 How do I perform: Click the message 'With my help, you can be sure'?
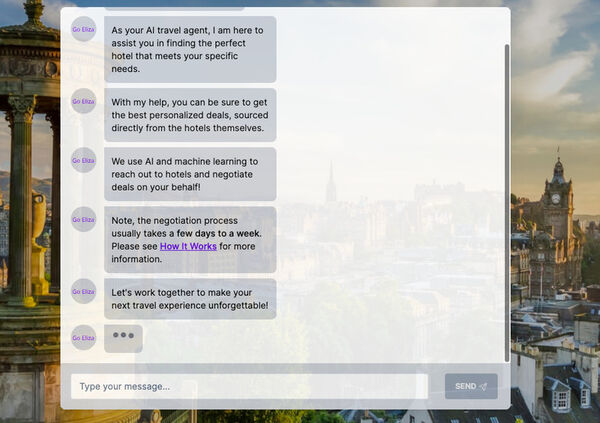tap(190, 115)
